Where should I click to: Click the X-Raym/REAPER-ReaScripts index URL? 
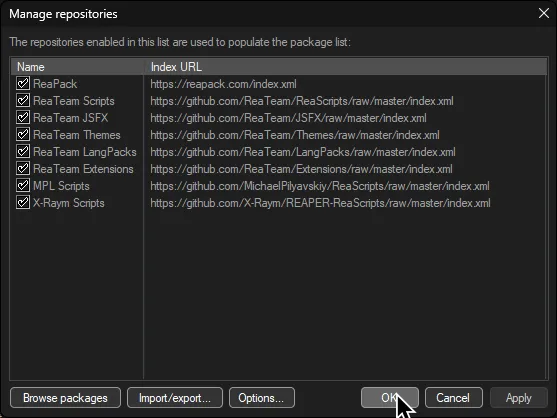(320, 203)
